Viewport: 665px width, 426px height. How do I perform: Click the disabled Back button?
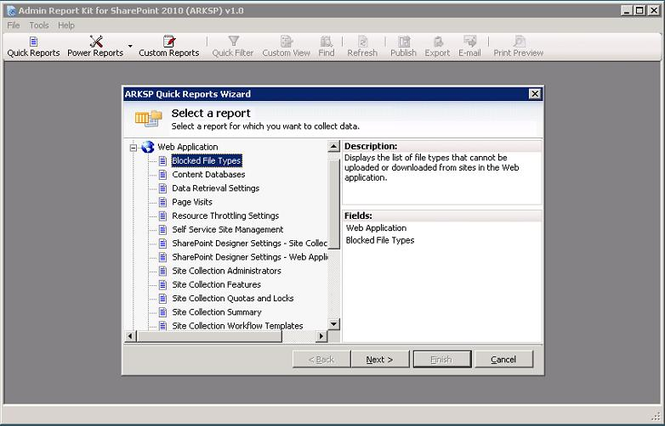[x=321, y=359]
